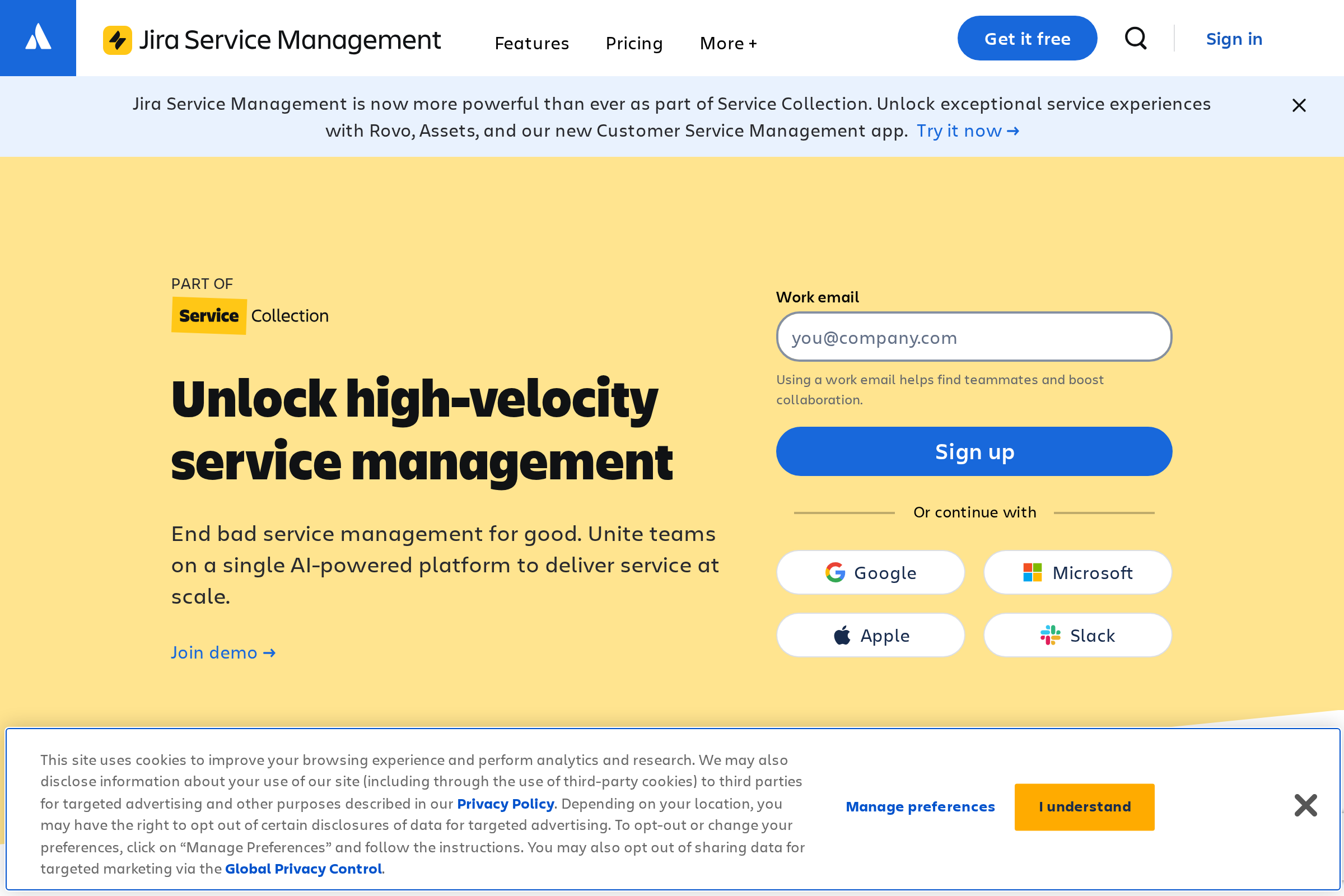Screen dimensions: 1344x896
Task: Follow the Try it now link
Action: pos(968,130)
